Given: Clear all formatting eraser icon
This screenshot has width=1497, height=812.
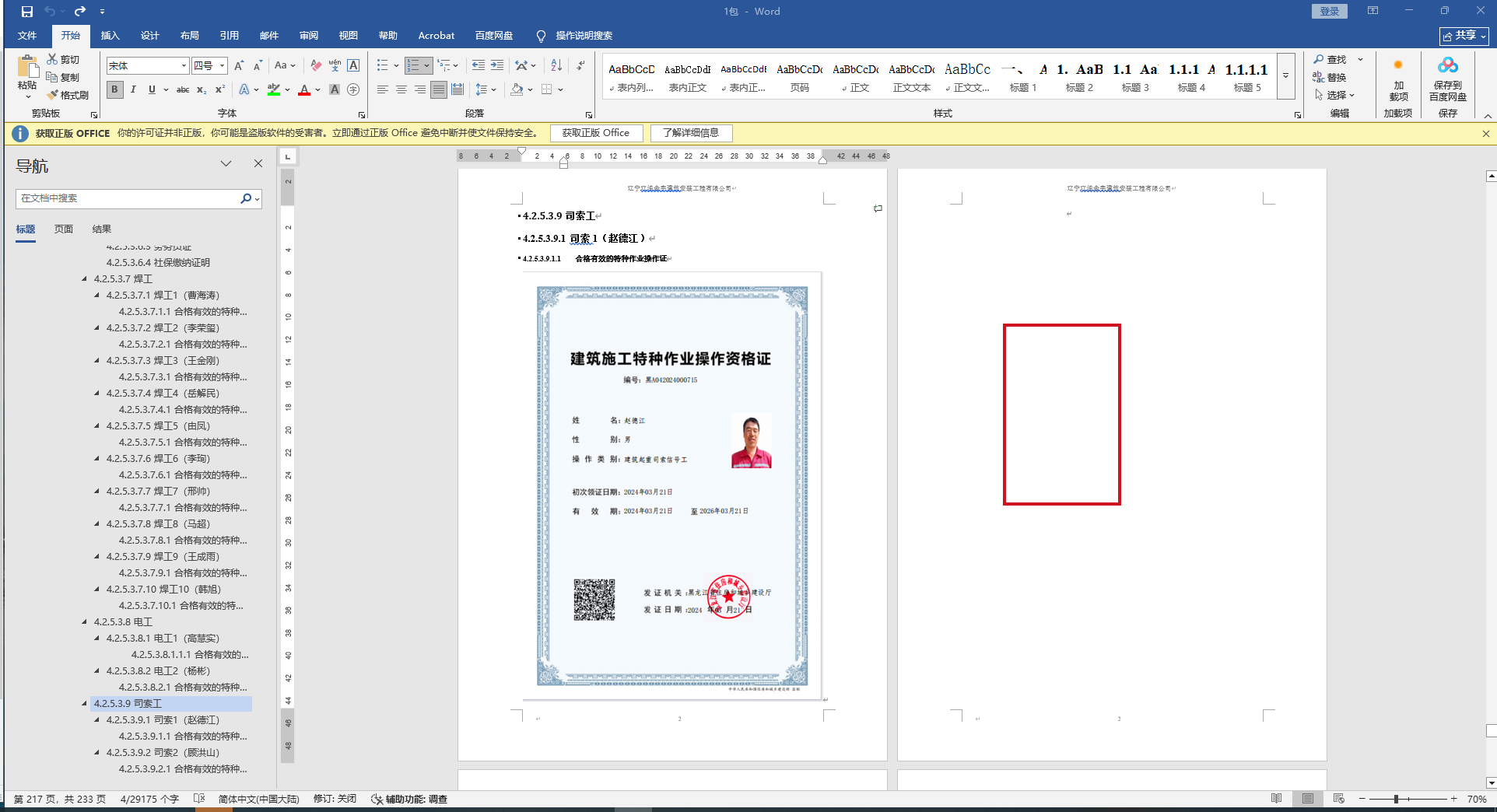Looking at the screenshot, I should [316, 66].
